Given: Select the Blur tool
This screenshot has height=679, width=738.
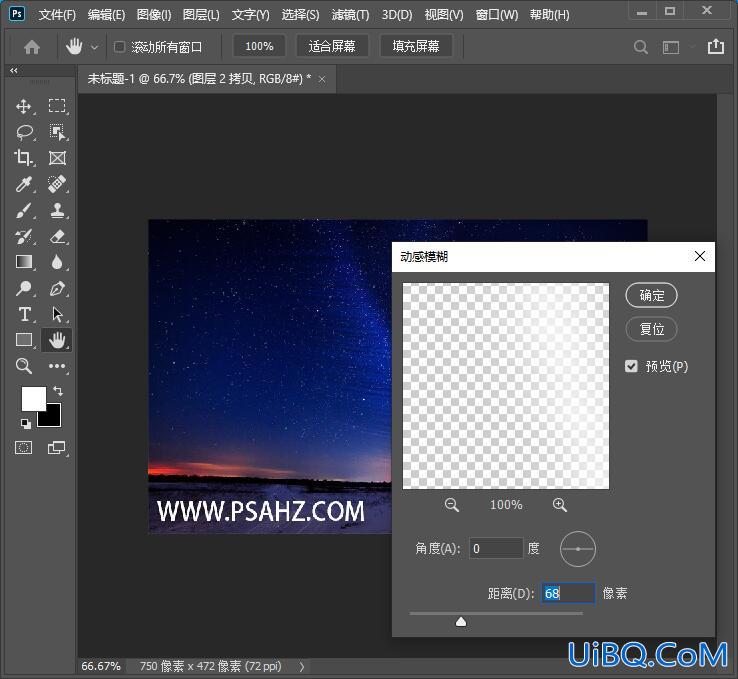Looking at the screenshot, I should coord(57,262).
